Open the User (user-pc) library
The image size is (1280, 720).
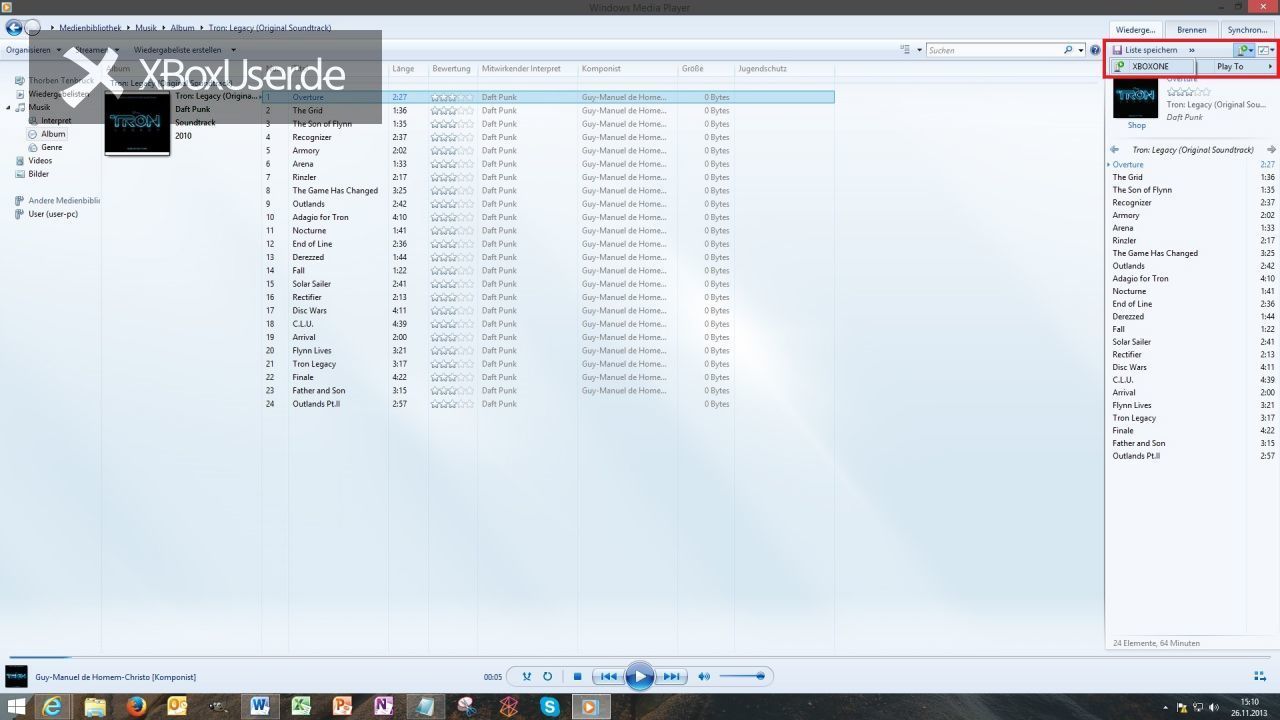click(x=53, y=214)
